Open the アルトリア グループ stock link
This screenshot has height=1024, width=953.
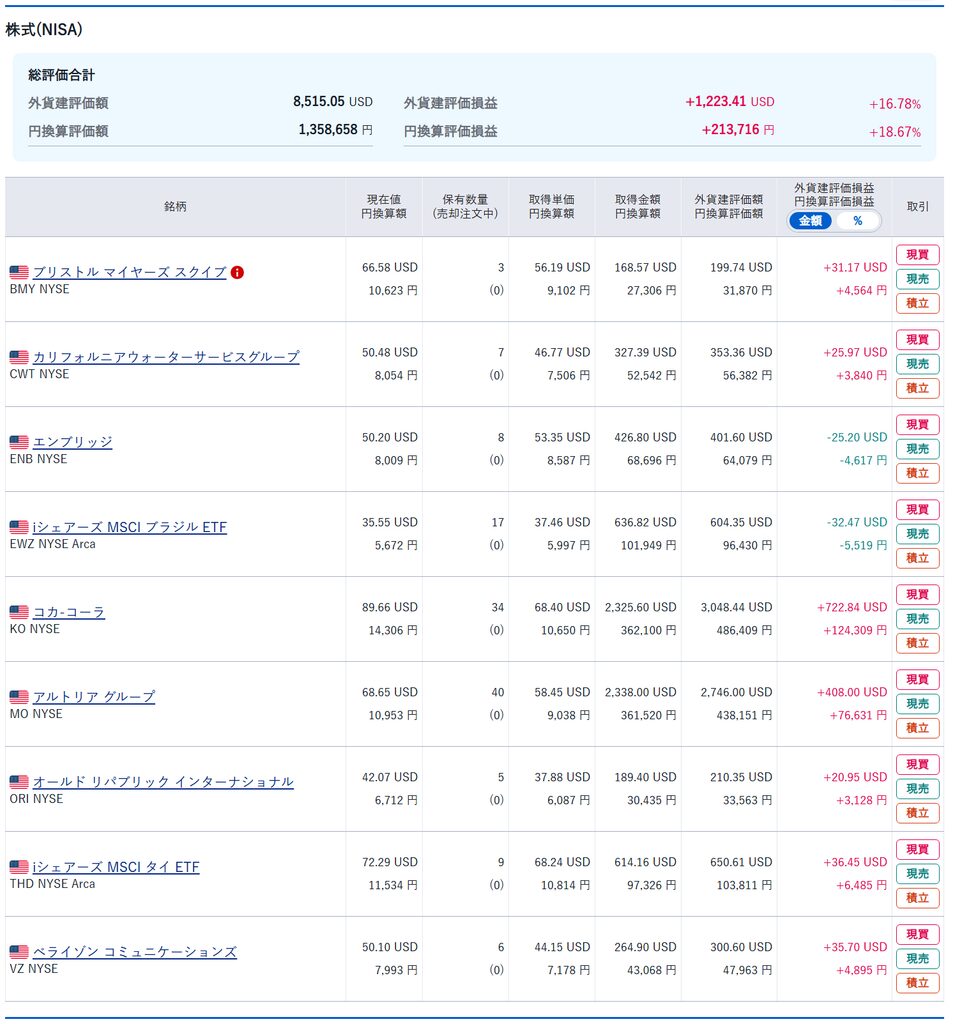point(94,696)
